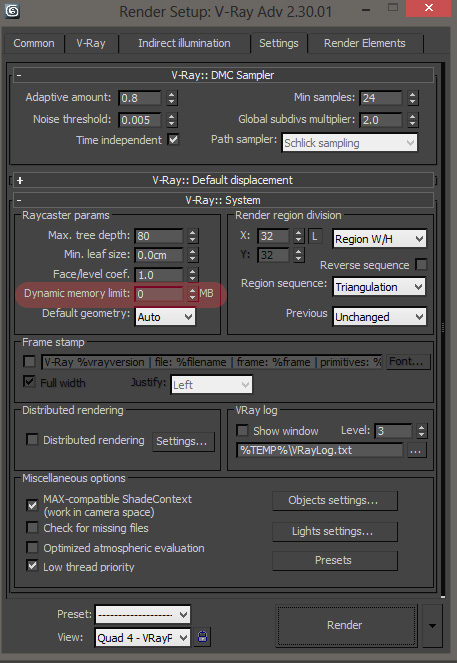Click the Noise threshold spinner arrows

[171, 120]
